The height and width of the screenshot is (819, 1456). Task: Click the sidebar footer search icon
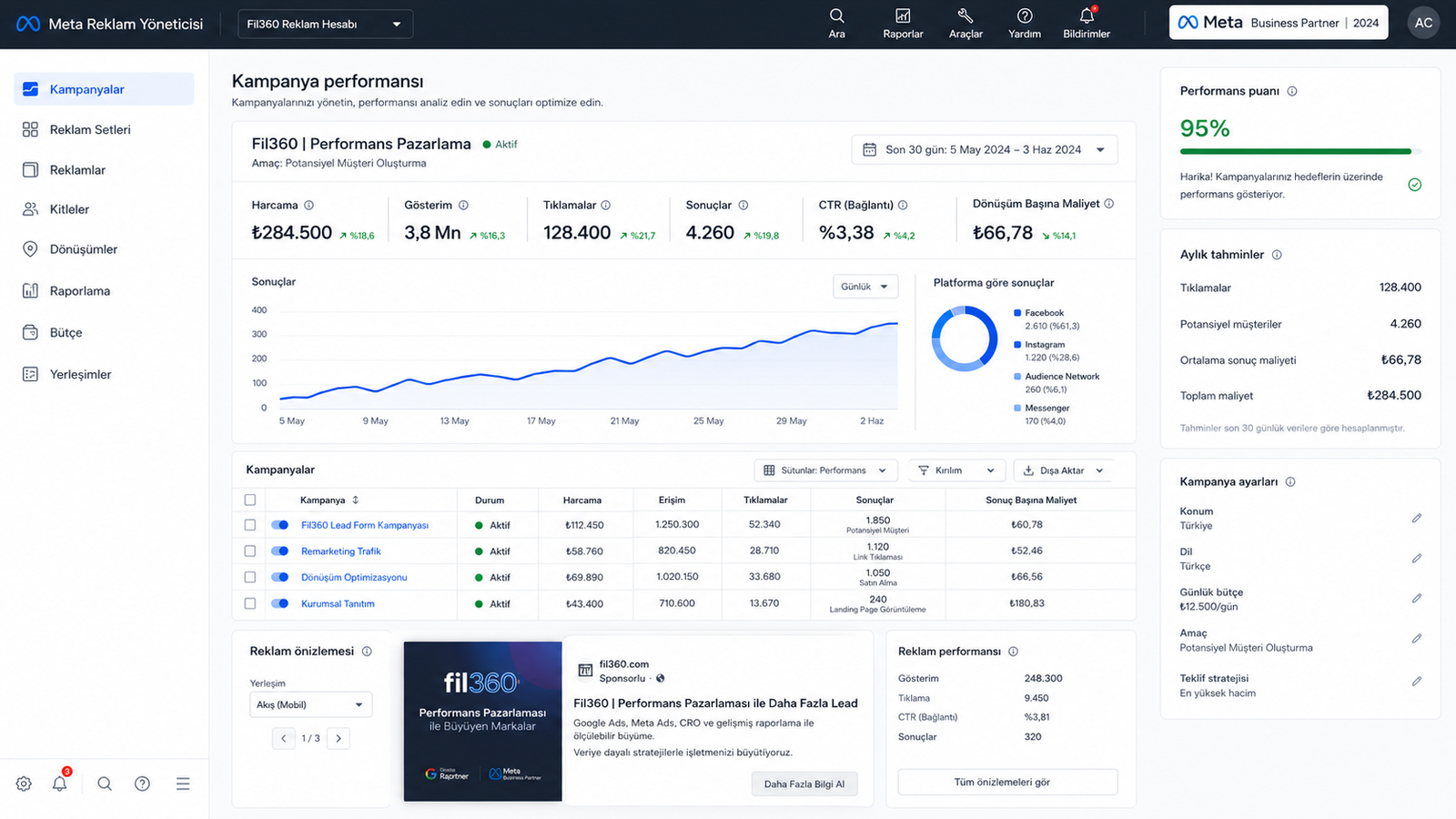(x=105, y=784)
